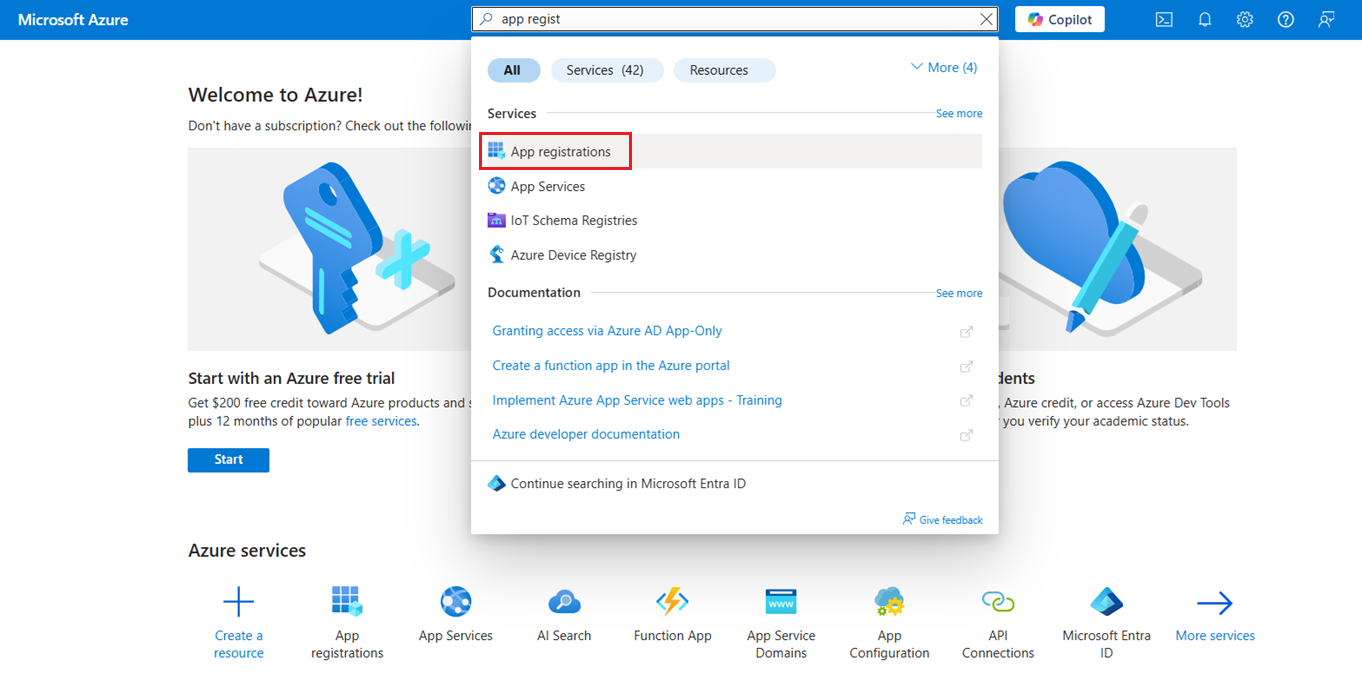Click App Services icon in search results
This screenshot has height=674, width=1362.
point(496,186)
